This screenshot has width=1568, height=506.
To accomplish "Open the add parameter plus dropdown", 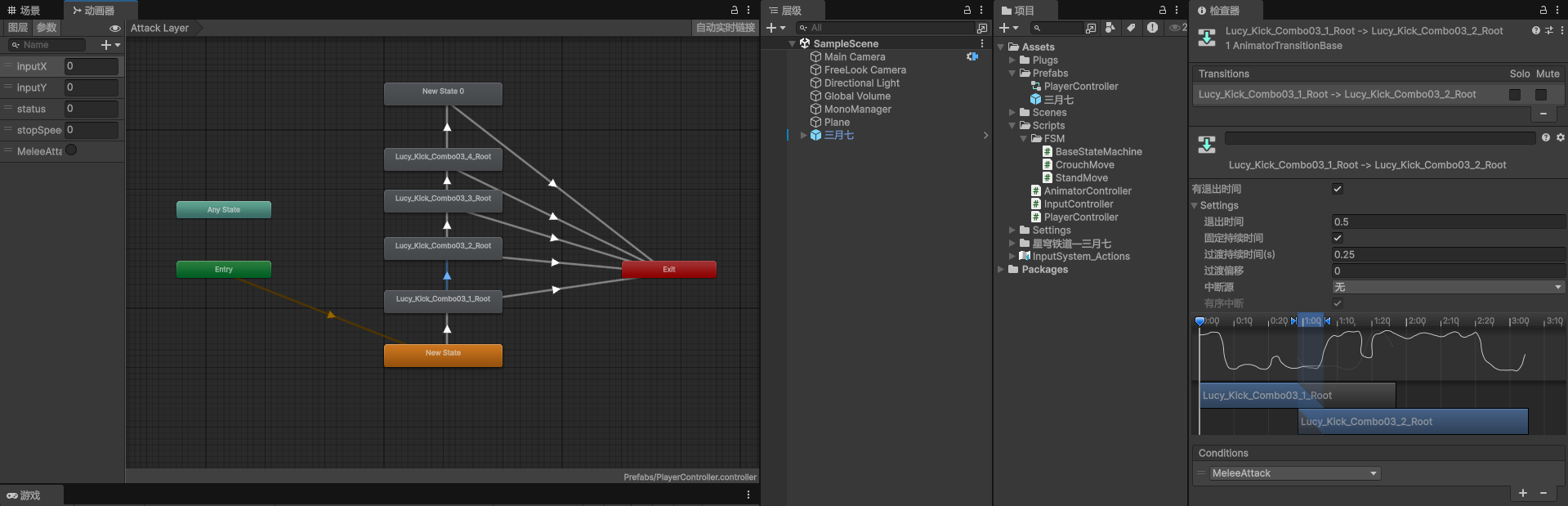I will click(110, 45).
